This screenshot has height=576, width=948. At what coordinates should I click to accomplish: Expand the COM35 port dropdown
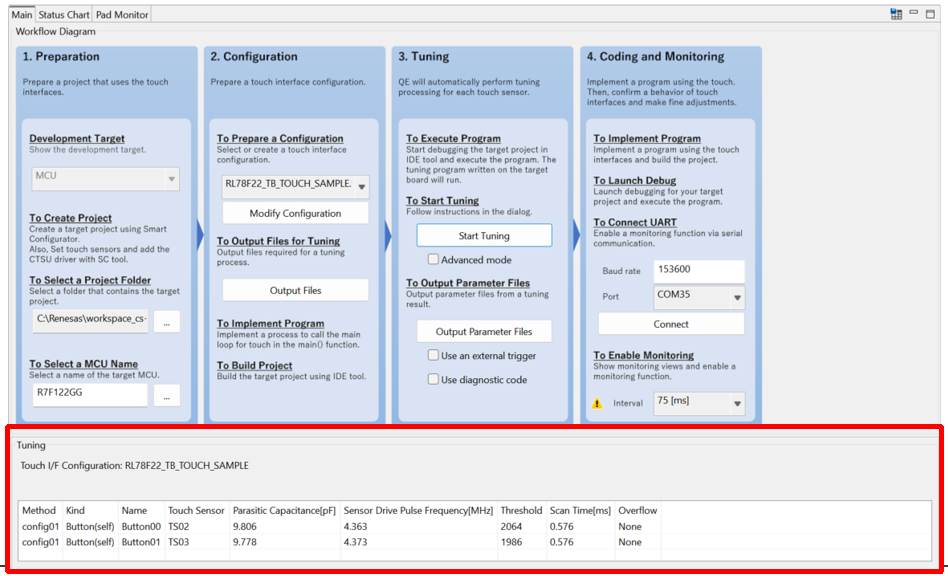click(699, 297)
